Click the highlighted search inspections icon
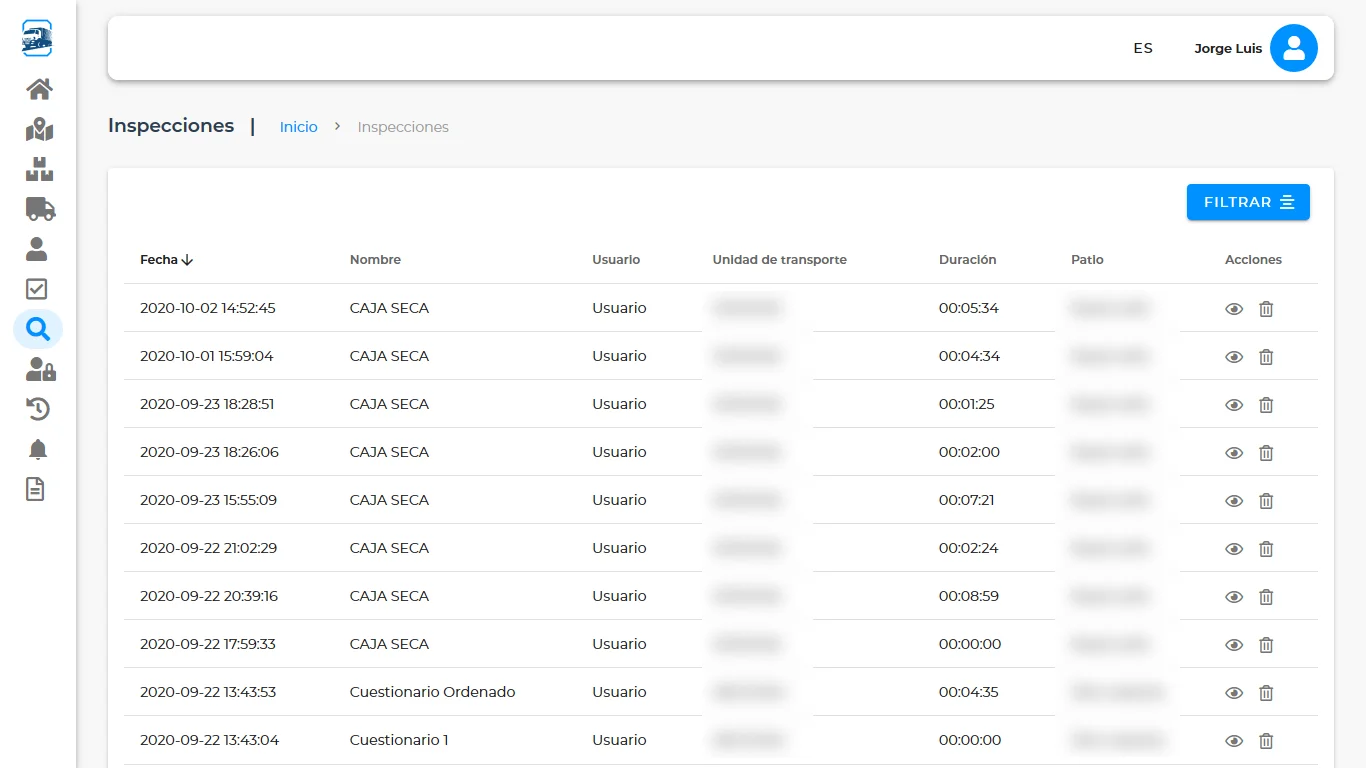 (x=38, y=329)
